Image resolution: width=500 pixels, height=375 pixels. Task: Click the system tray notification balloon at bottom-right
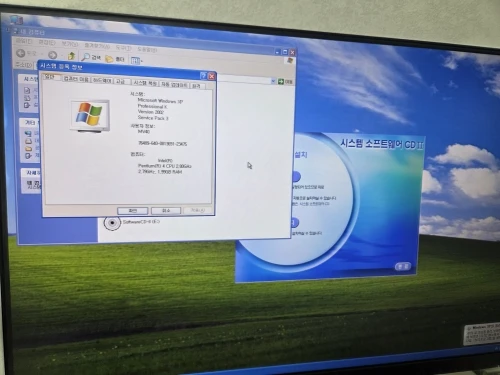click(x=482, y=334)
